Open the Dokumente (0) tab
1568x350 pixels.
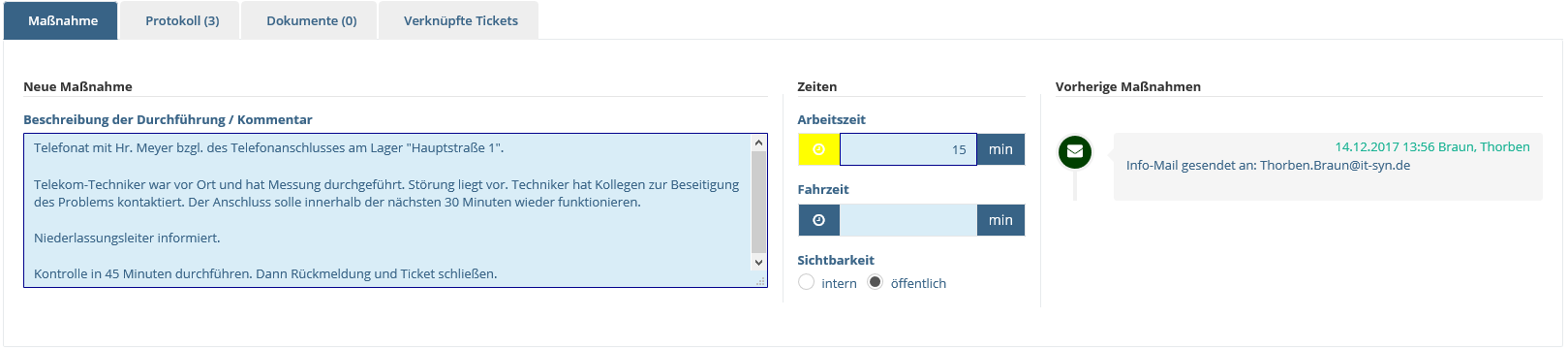point(311,20)
